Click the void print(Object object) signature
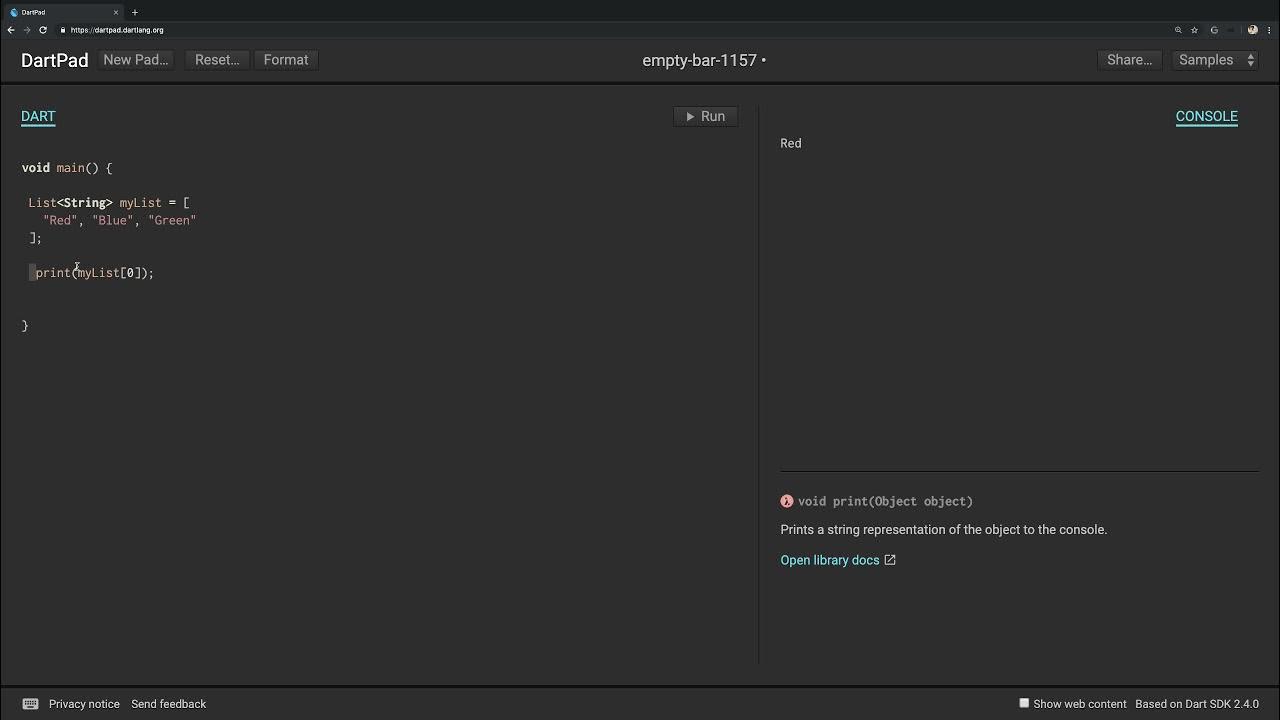This screenshot has width=1280, height=720. coord(885,501)
